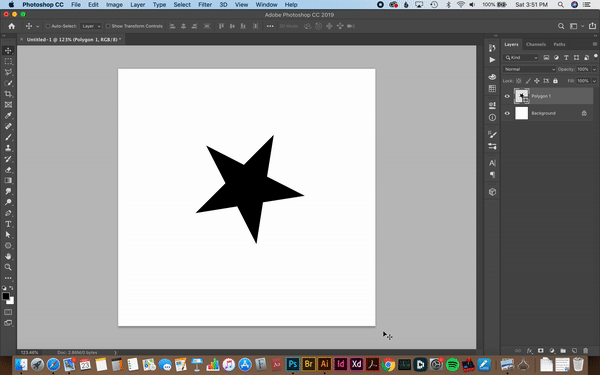Open the 3D panel cube icon

[492, 192]
